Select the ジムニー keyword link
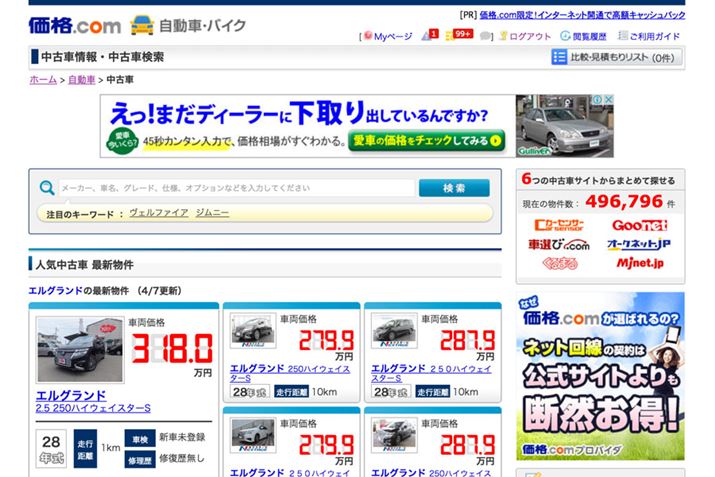This screenshot has height=477, width=715. [x=212, y=213]
